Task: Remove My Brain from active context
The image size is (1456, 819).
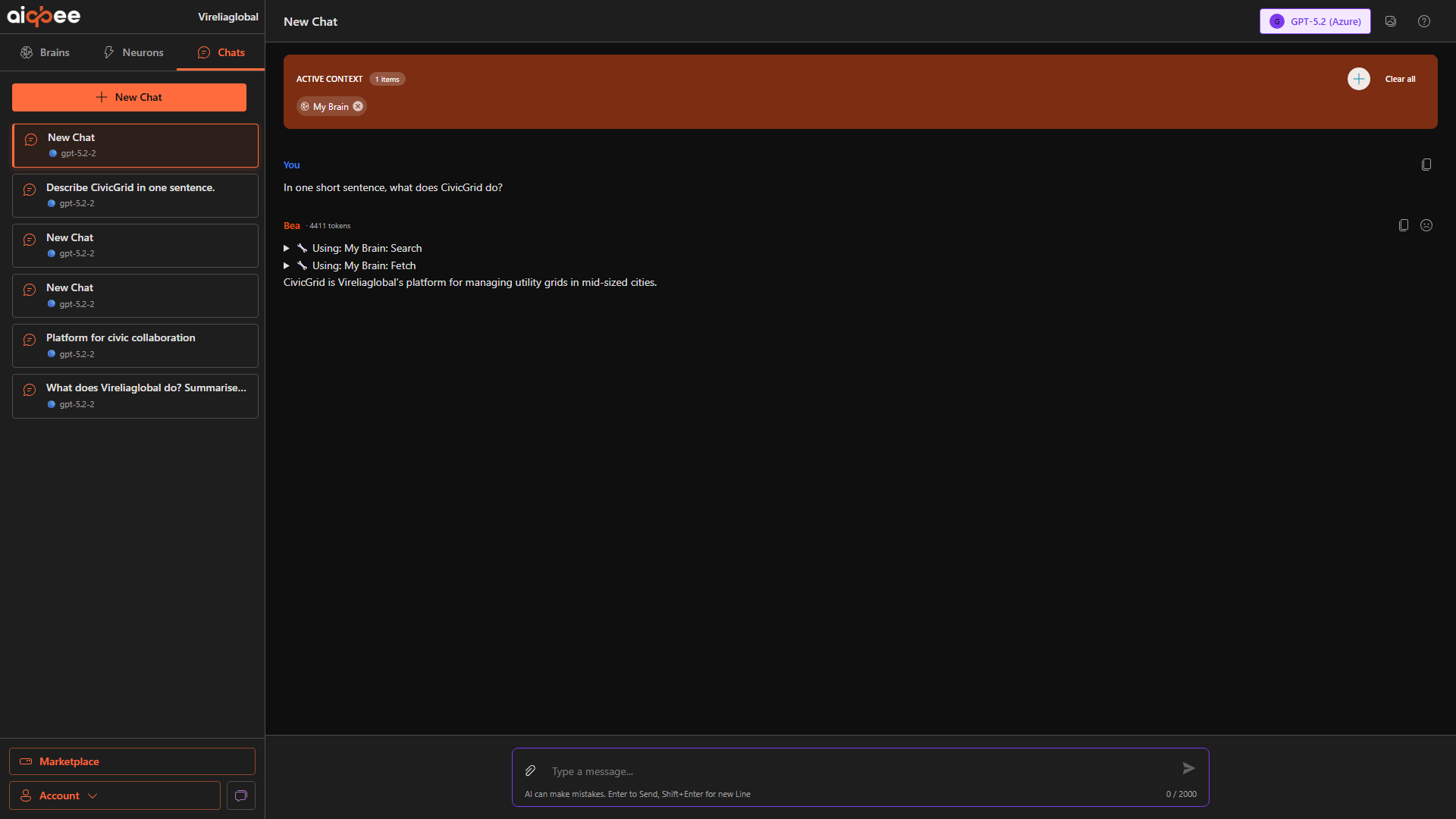Action: point(358,106)
